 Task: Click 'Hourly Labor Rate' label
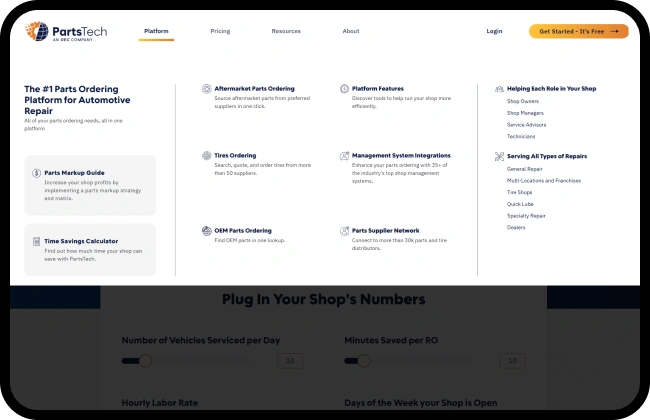(160, 403)
